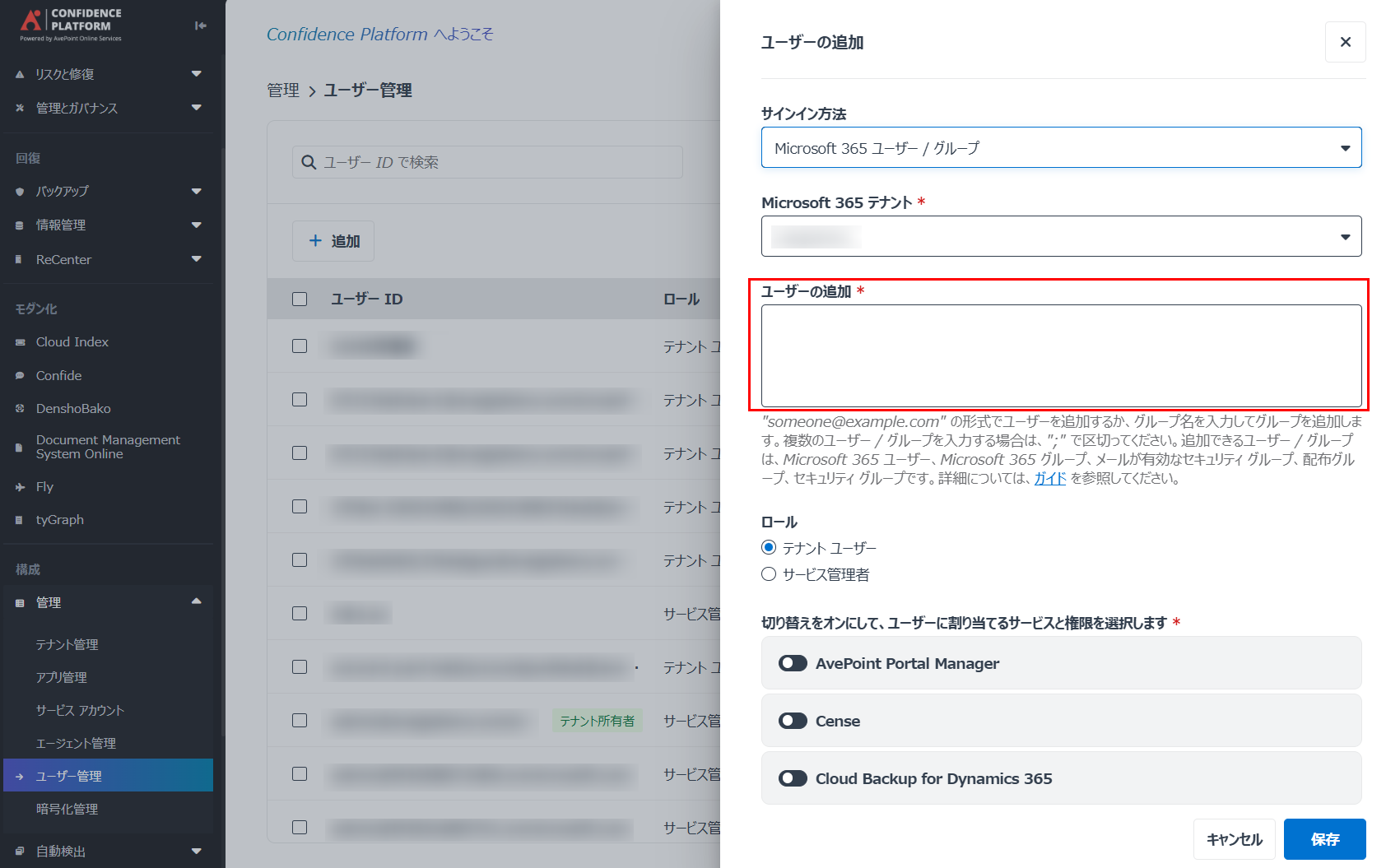The width and height of the screenshot is (1400, 868).
Task: Click the テナント所有者 badge
Action: coord(598,721)
